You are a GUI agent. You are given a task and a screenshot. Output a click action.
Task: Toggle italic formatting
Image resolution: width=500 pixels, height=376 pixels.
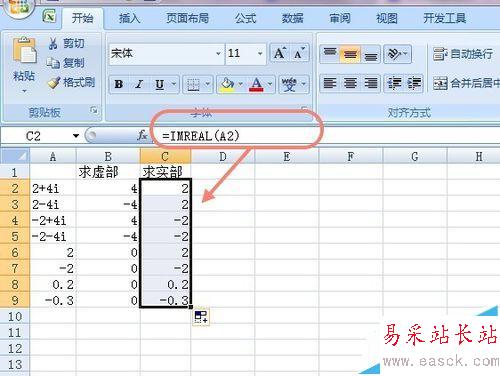point(139,84)
